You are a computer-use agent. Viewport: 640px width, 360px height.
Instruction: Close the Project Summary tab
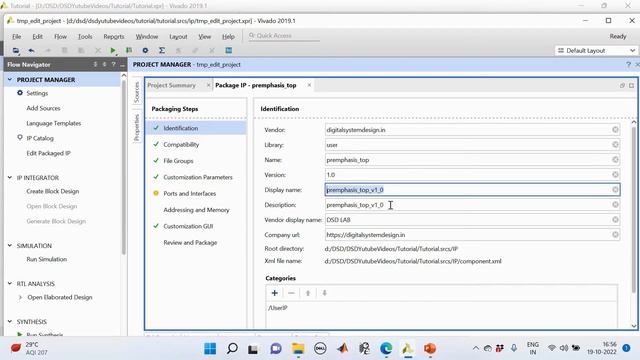(x=208, y=85)
